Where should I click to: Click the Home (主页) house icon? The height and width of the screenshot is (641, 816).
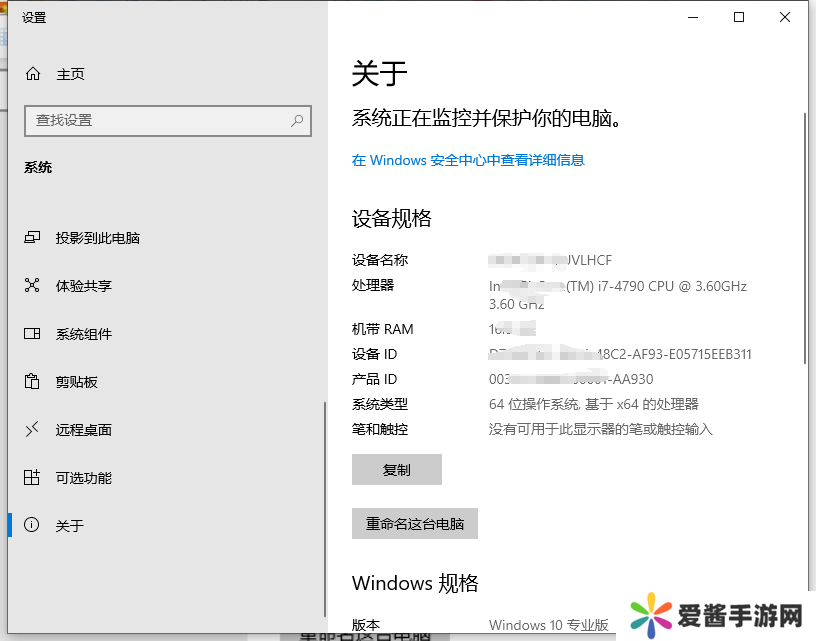coord(33,74)
